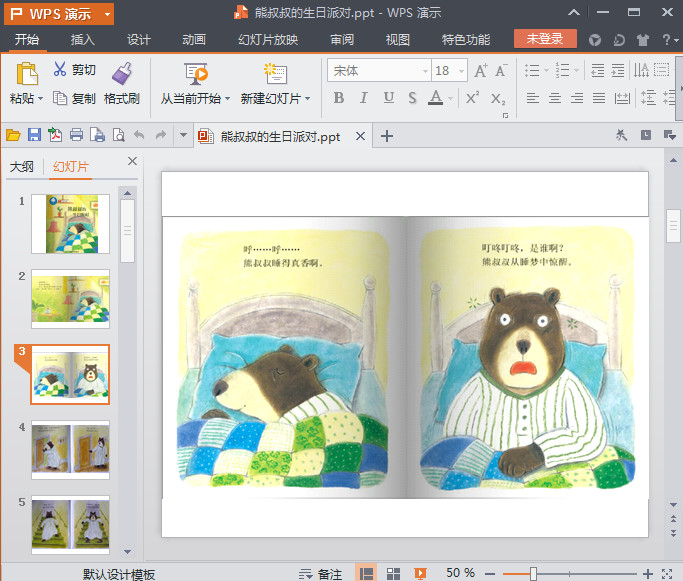Select slide 4 thumbnail in slide panel
This screenshot has height=581, width=683.
click(70, 450)
